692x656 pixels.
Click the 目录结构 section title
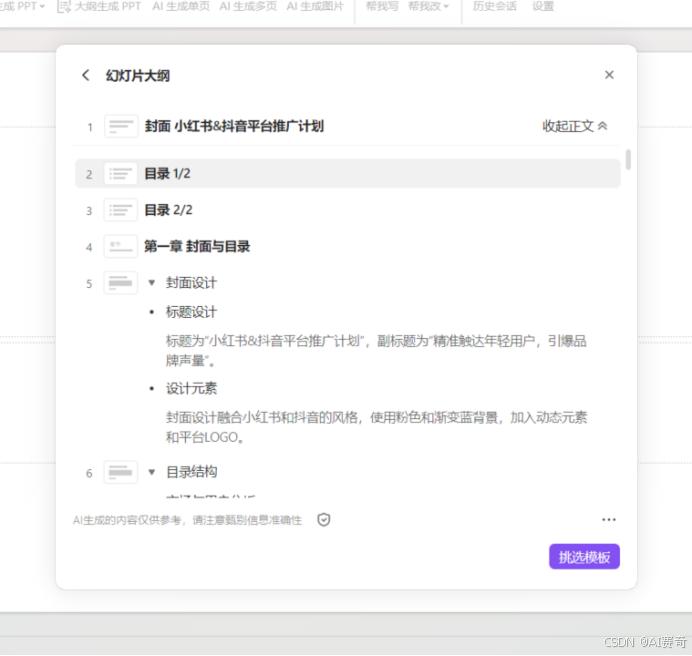click(191, 472)
